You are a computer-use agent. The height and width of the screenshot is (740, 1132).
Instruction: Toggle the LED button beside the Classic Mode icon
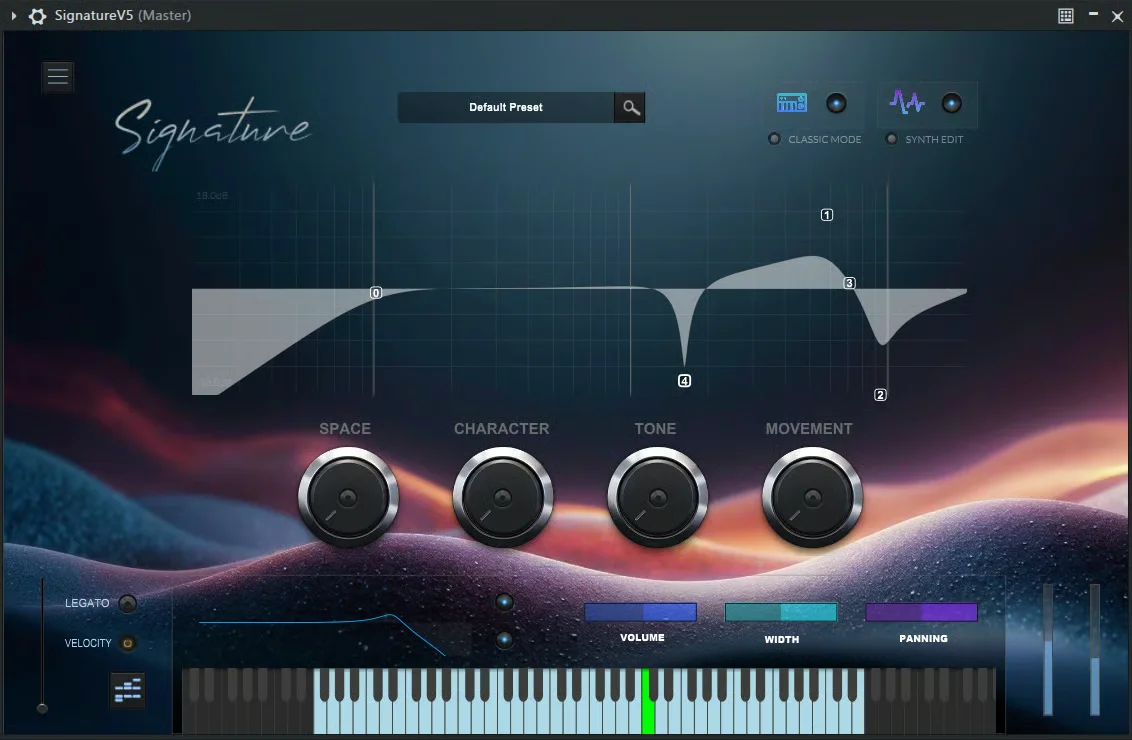point(836,102)
